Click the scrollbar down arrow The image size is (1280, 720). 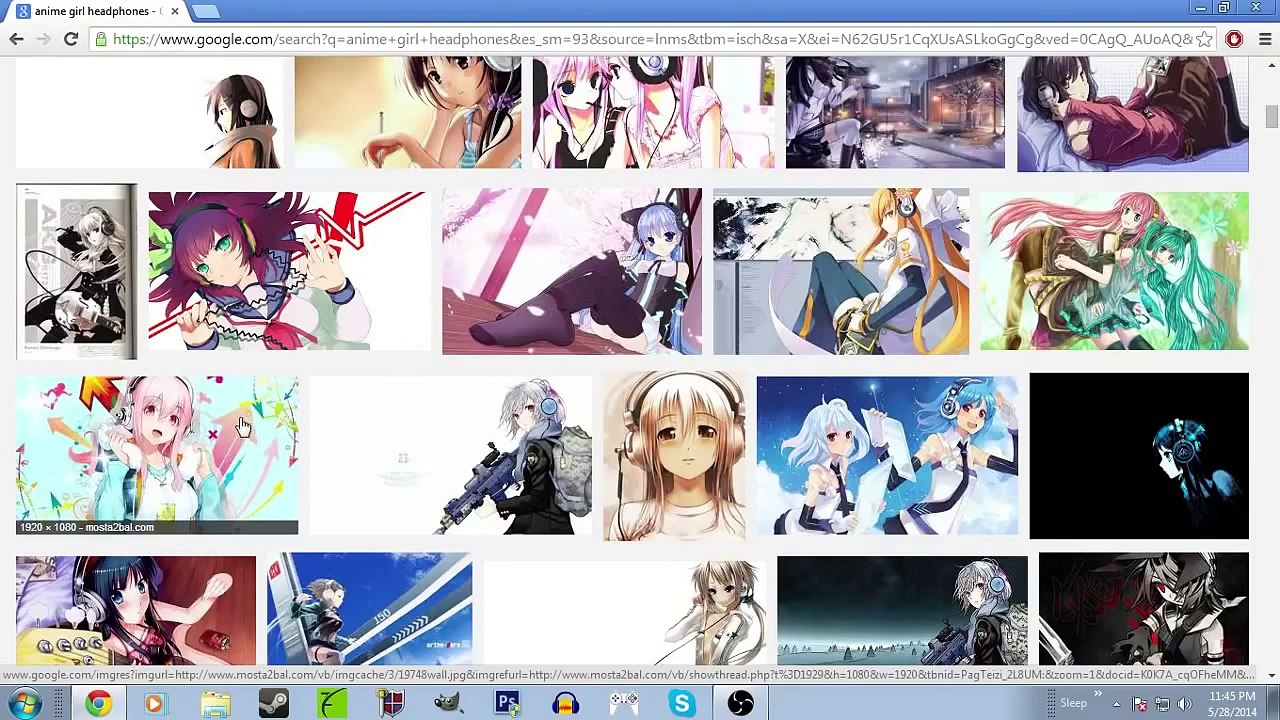coord(1271,675)
